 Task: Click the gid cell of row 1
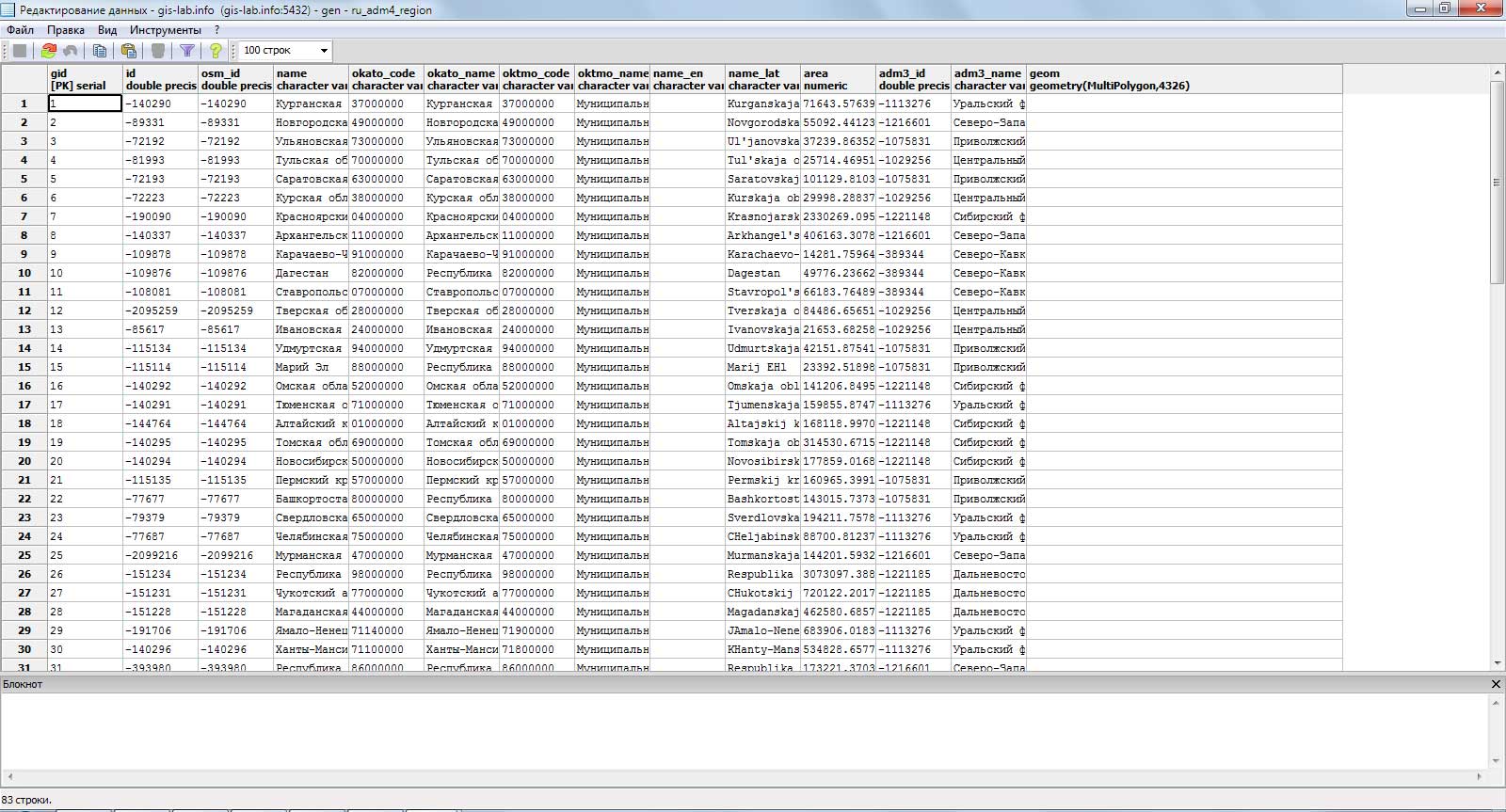[x=85, y=103]
